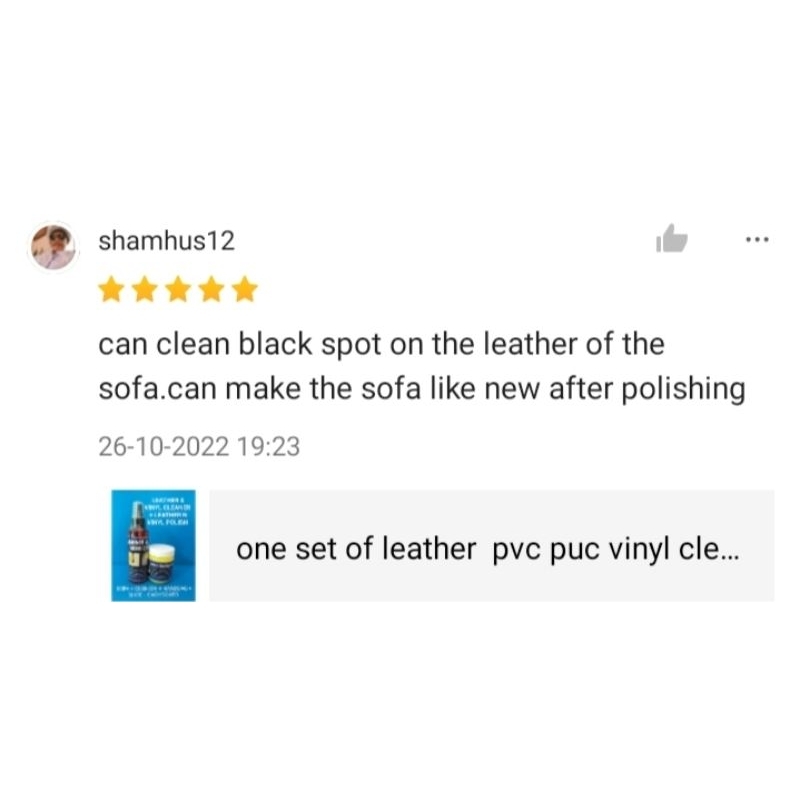The image size is (800, 800).
Task: Visit the shamhus12 username link
Action: 166,241
